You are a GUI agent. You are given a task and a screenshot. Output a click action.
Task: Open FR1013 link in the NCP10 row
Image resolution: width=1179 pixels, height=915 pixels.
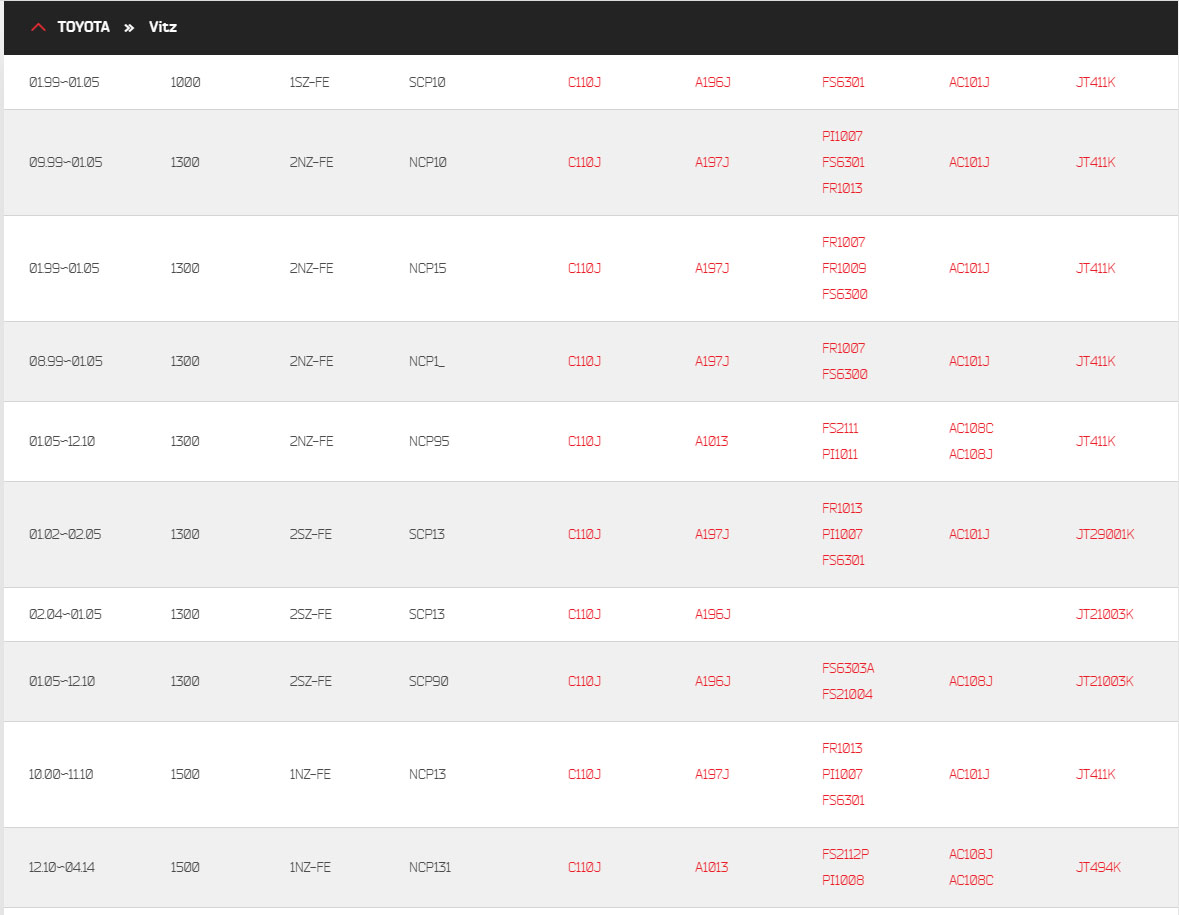842,188
